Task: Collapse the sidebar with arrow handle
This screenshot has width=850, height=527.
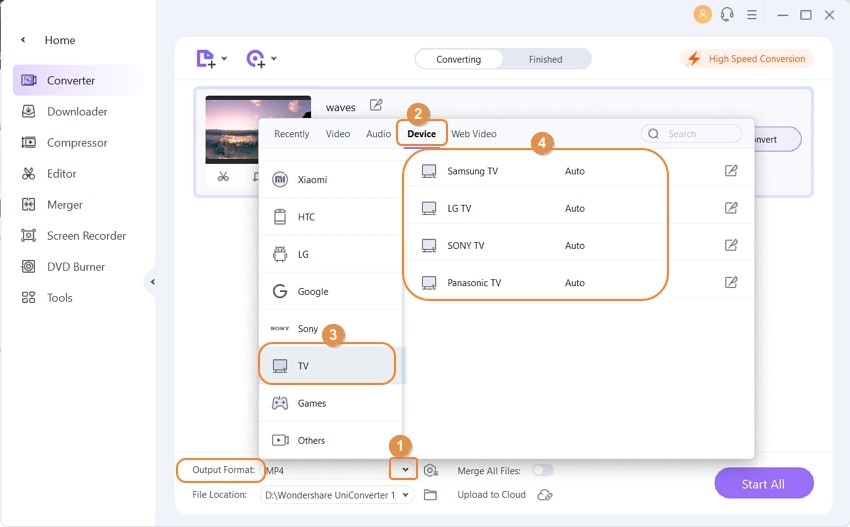Action: (x=152, y=282)
